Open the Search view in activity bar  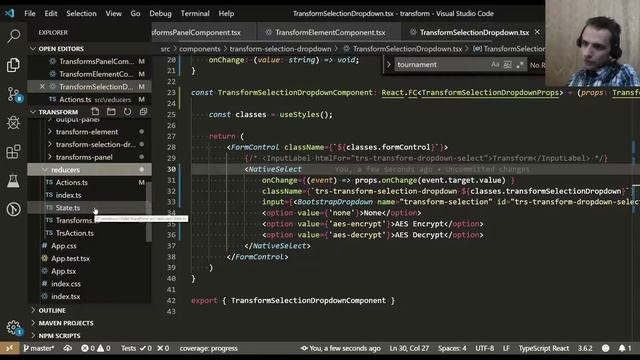pyautogui.click(x=13, y=36)
